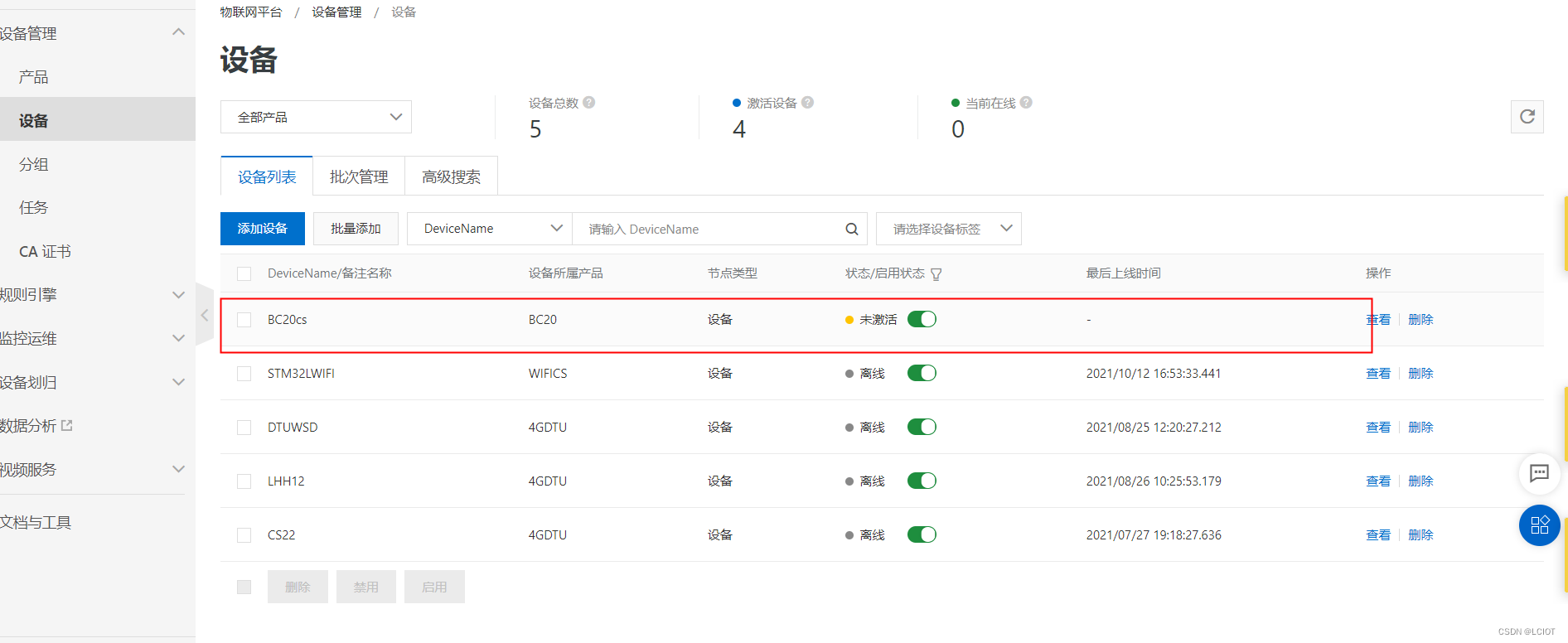Toggle enable switch for STM32LWIFI

922,373
